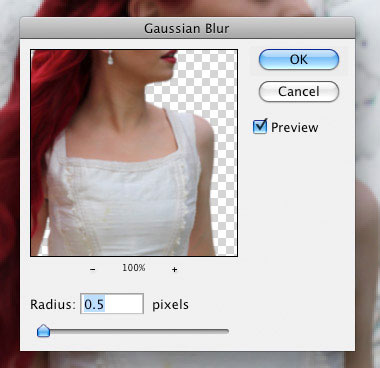Click the Gaussian Blur title bar

point(187,28)
